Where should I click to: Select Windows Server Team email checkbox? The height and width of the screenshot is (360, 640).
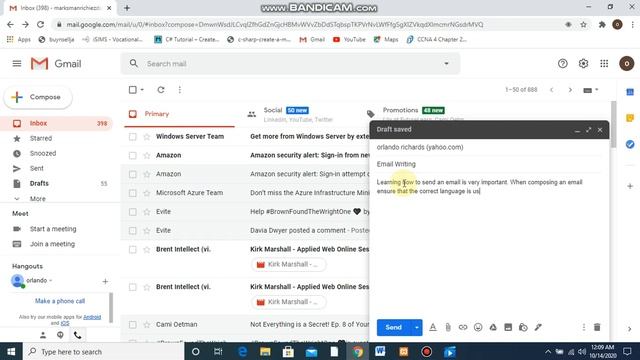pyautogui.click(x=133, y=137)
